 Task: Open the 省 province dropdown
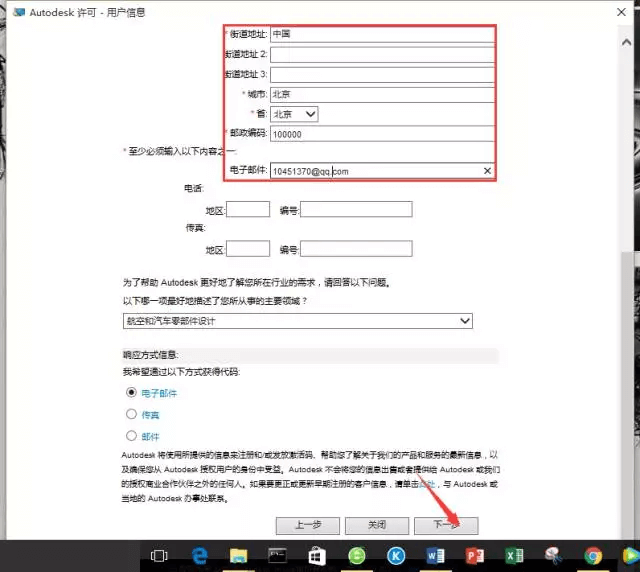point(294,114)
